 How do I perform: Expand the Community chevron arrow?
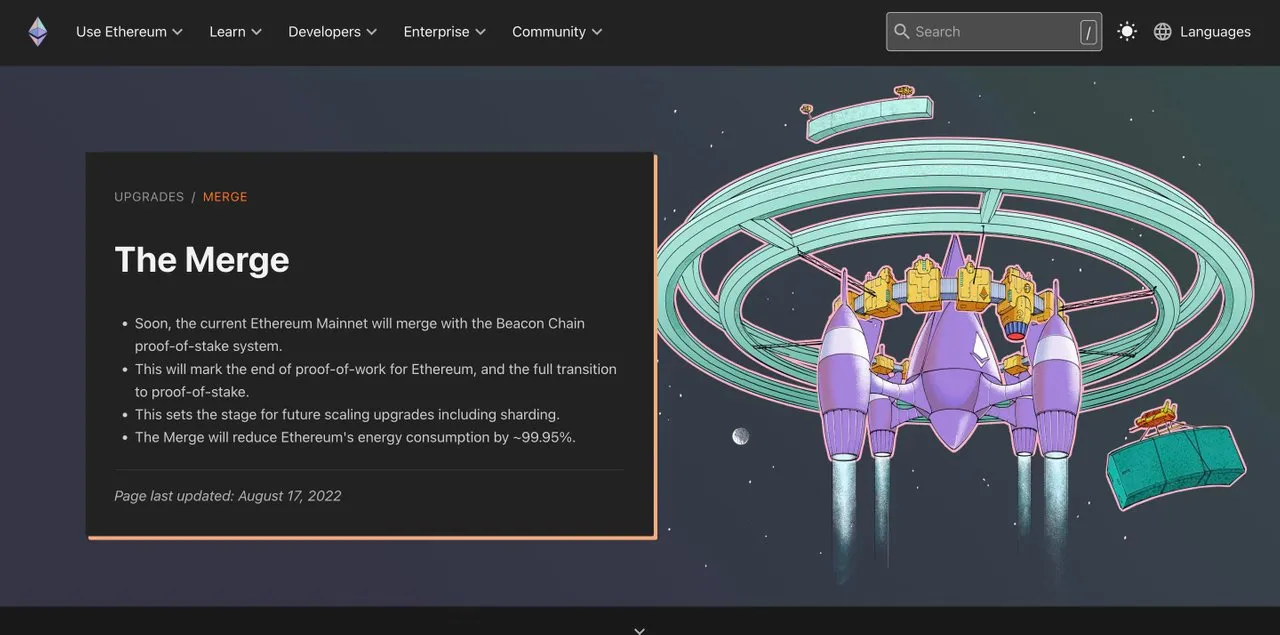click(x=597, y=32)
